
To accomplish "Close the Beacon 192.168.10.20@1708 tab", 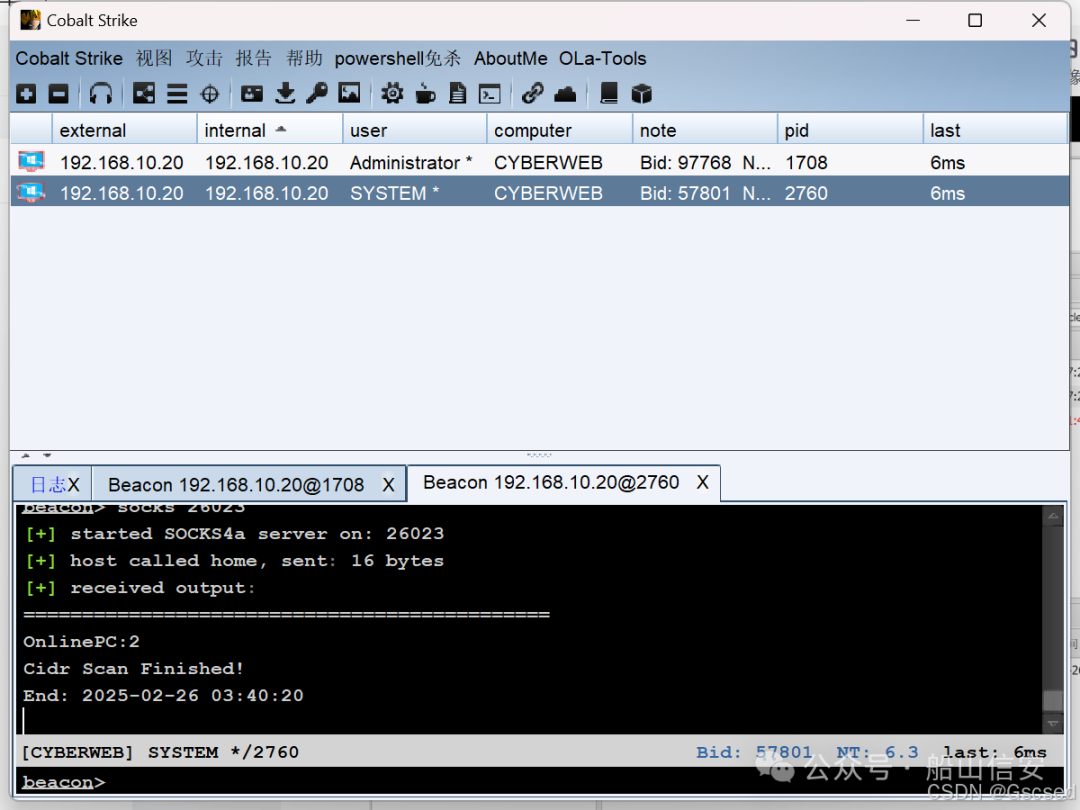I will click(x=388, y=485).
